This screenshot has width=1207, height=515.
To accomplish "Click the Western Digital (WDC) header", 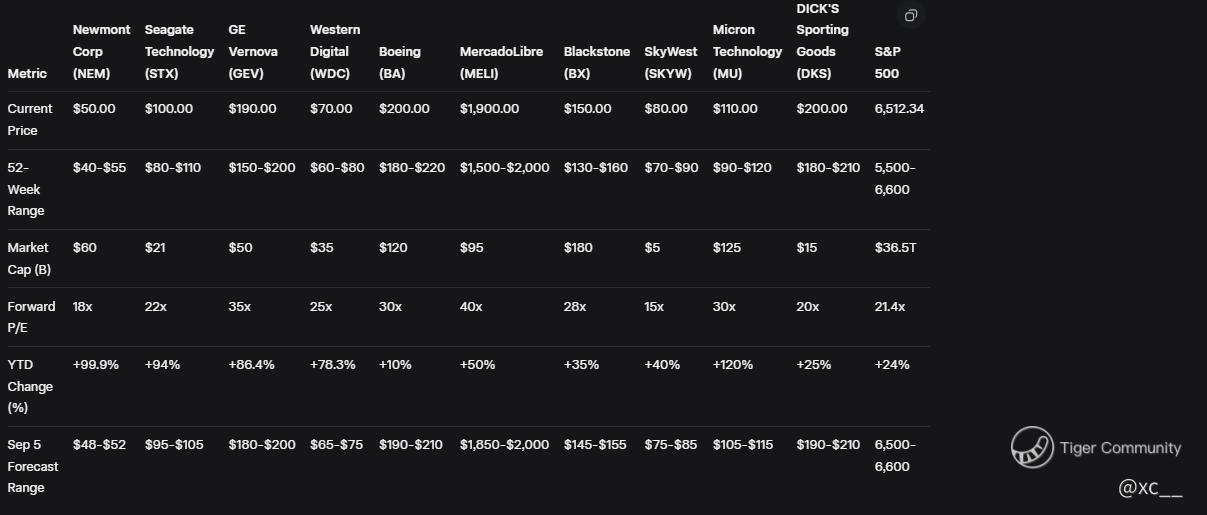I will 335,51.
